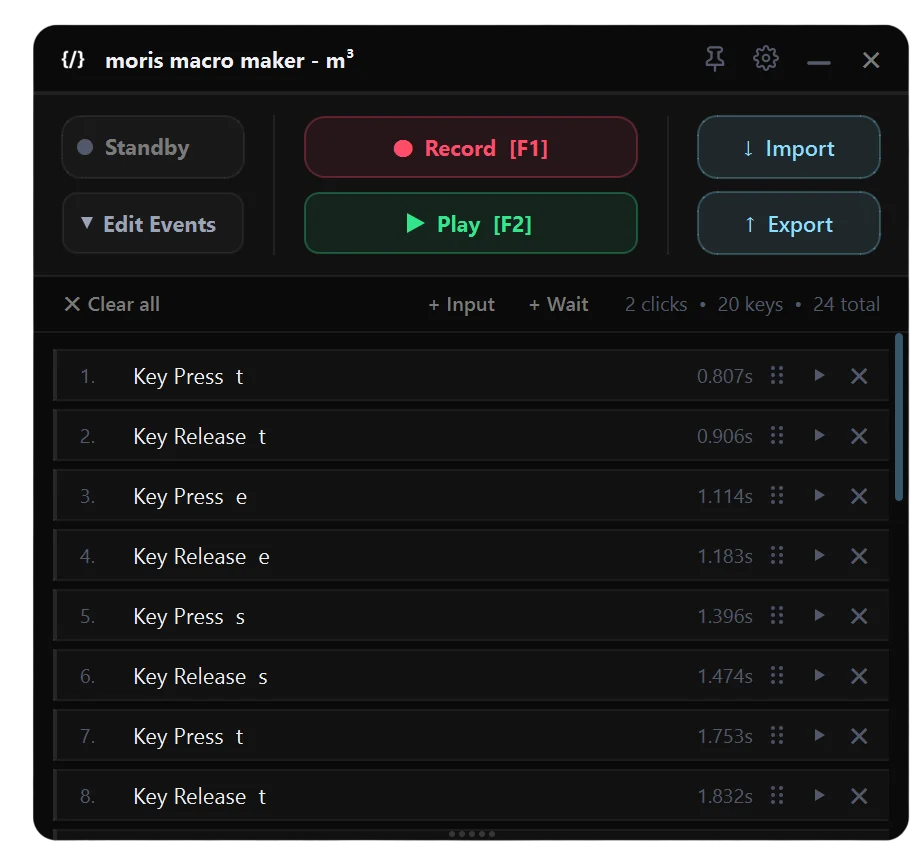Export the current macro
The width and height of the screenshot is (921, 865).
click(788, 224)
